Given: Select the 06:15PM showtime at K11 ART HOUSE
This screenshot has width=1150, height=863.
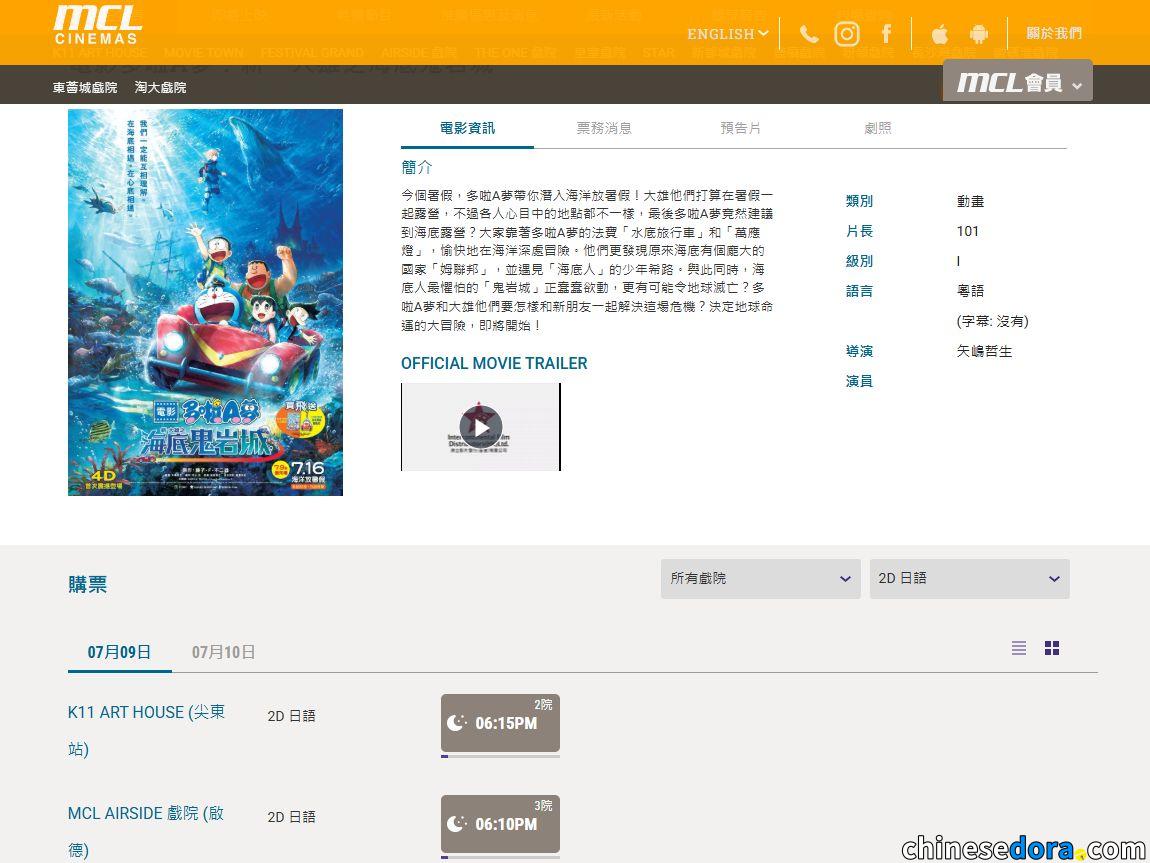Looking at the screenshot, I should coord(500,724).
